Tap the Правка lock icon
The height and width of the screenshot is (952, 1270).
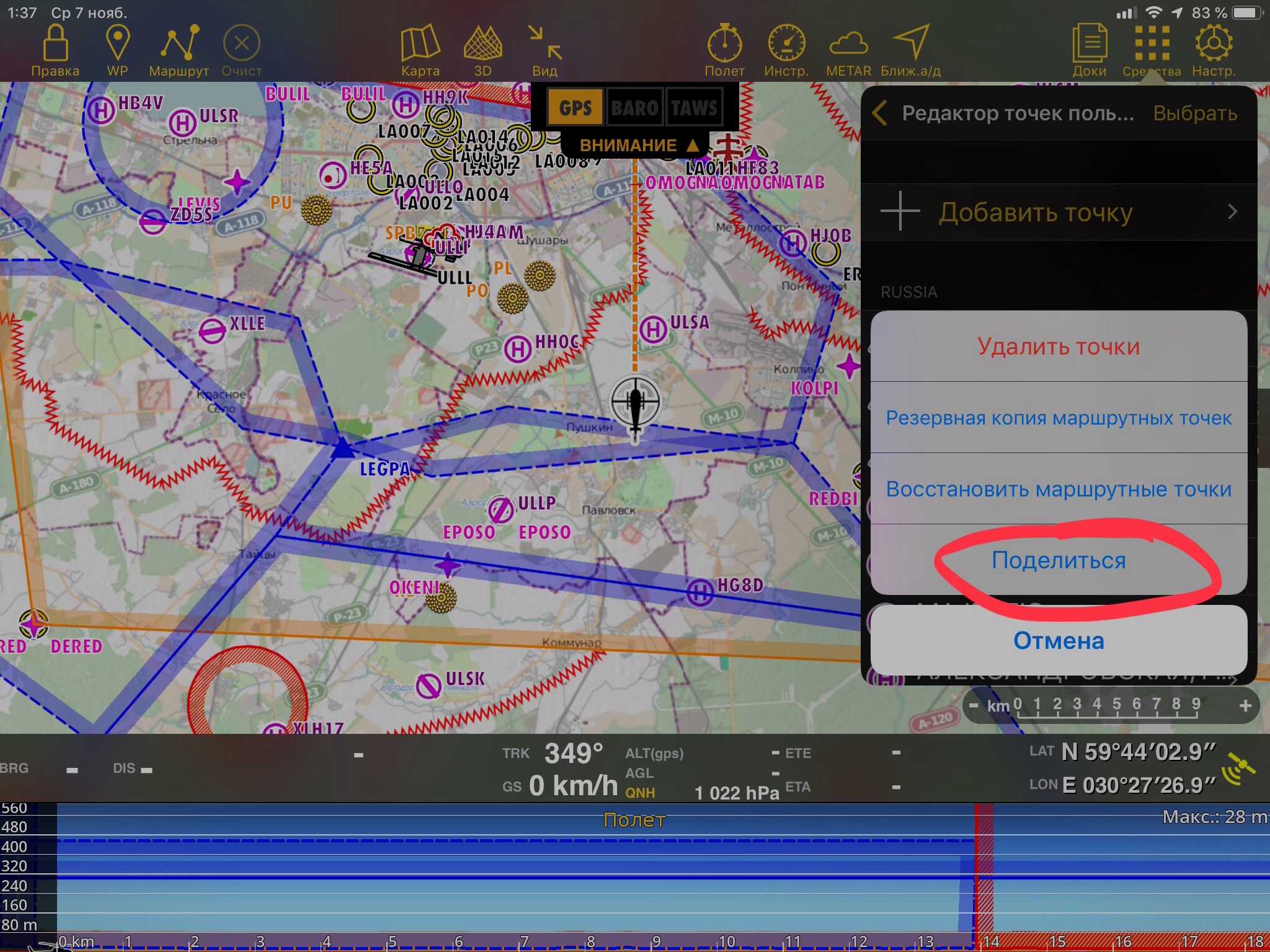click(56, 45)
